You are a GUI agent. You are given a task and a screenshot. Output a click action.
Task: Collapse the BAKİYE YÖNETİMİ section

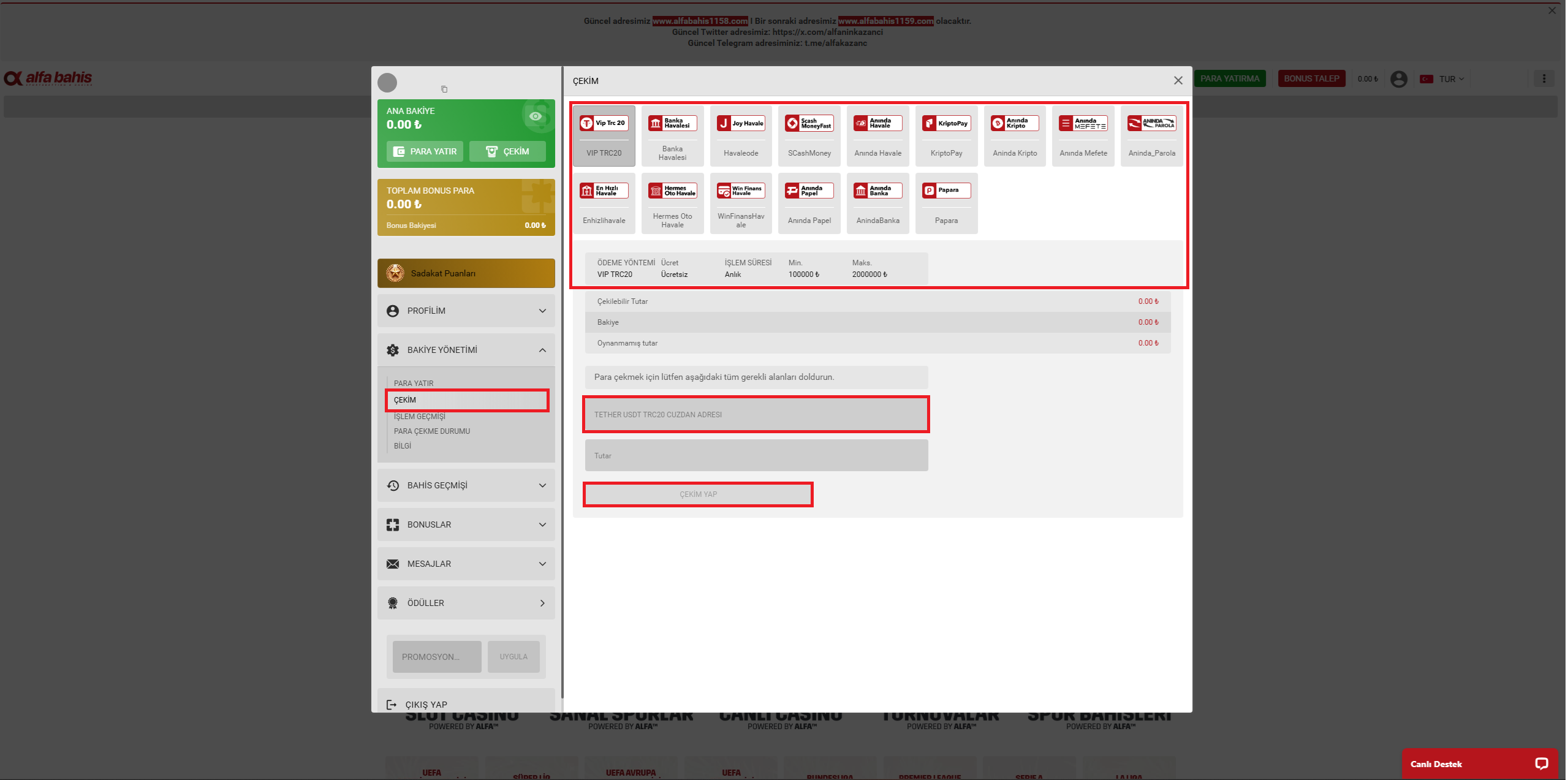click(x=466, y=350)
